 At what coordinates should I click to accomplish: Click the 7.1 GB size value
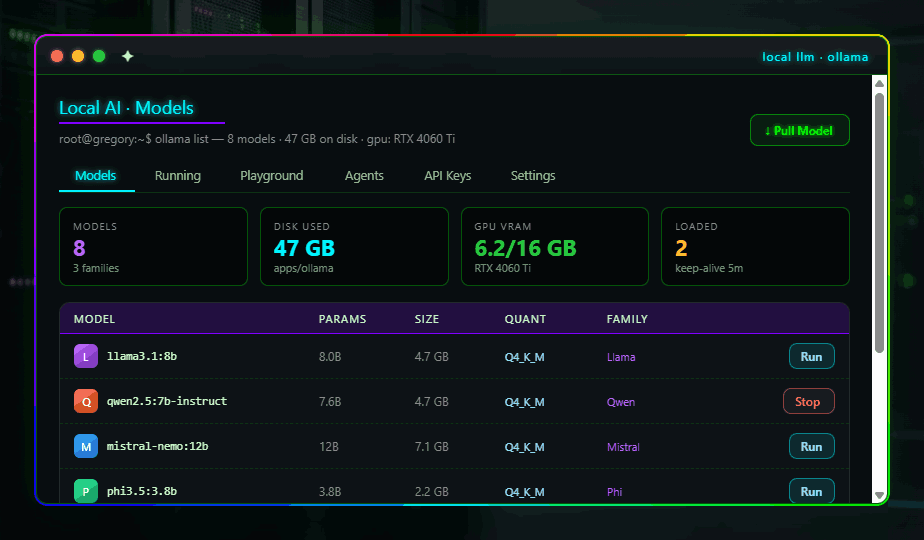(x=431, y=447)
